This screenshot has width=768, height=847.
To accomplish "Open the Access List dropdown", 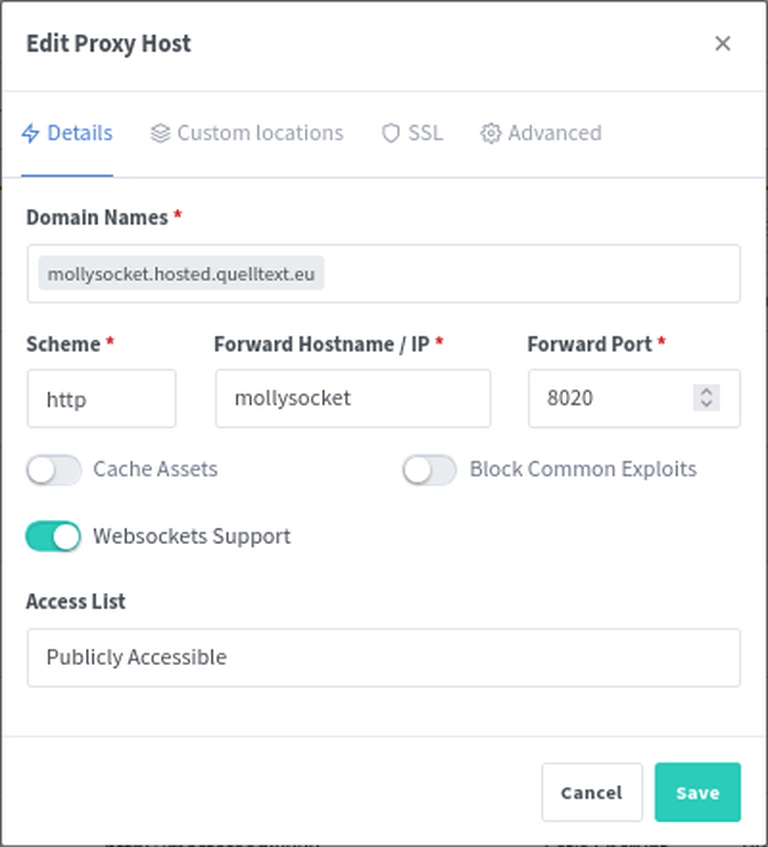I will [x=383, y=657].
